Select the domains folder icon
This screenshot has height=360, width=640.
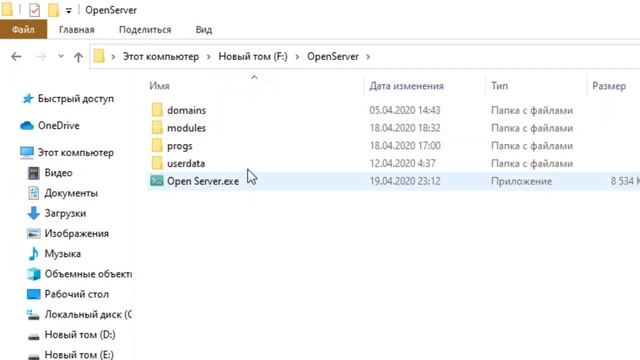(157, 110)
